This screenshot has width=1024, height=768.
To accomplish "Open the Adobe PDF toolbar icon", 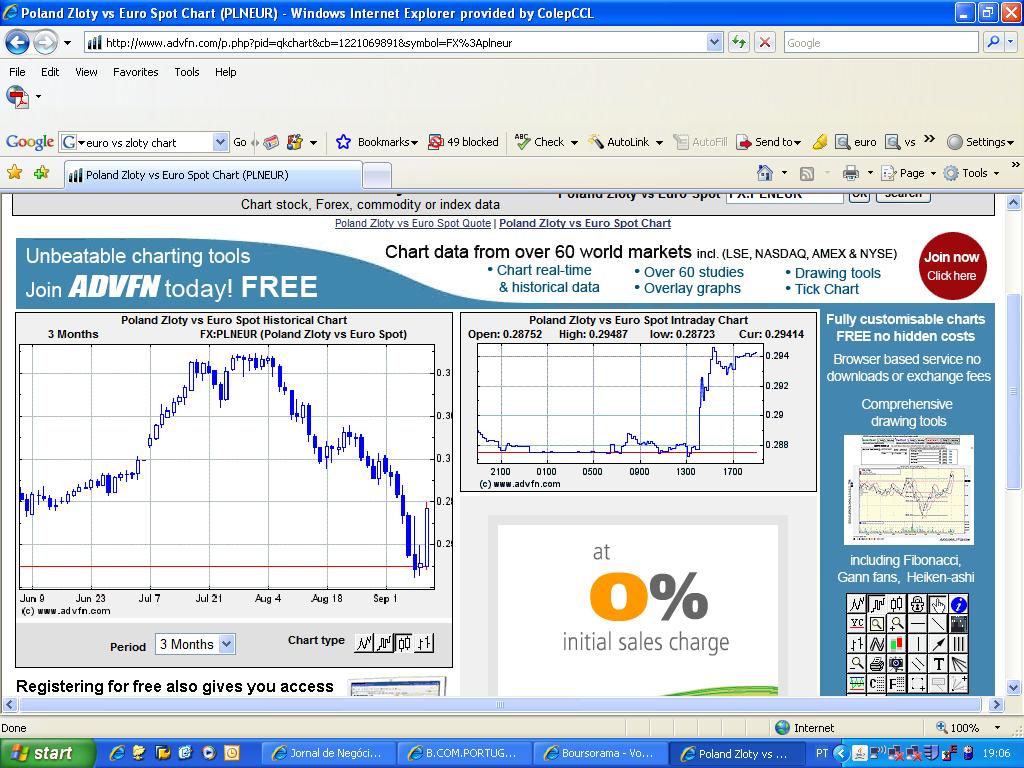I will click(17, 97).
